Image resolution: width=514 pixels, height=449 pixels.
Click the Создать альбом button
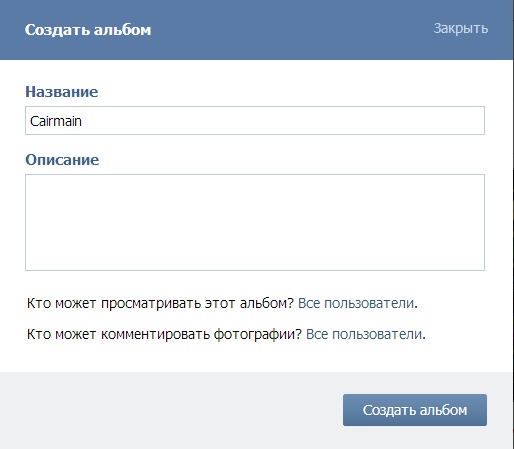click(x=415, y=410)
